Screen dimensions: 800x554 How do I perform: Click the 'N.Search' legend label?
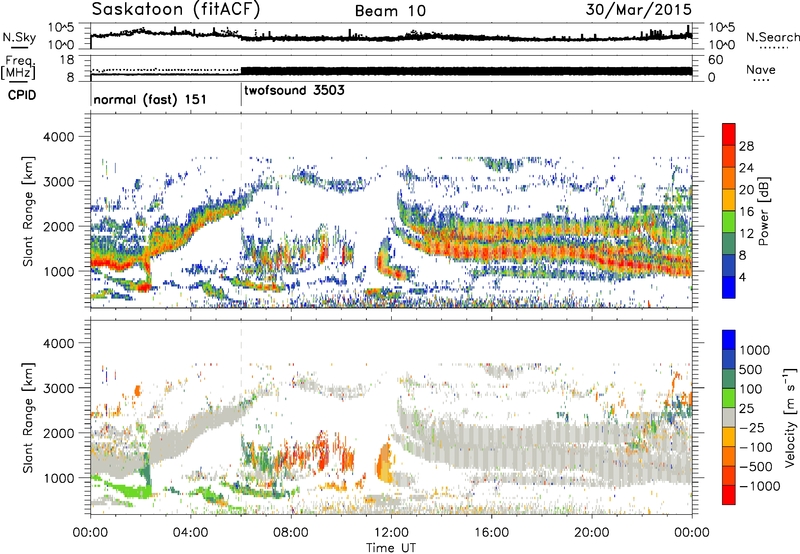coord(772,37)
